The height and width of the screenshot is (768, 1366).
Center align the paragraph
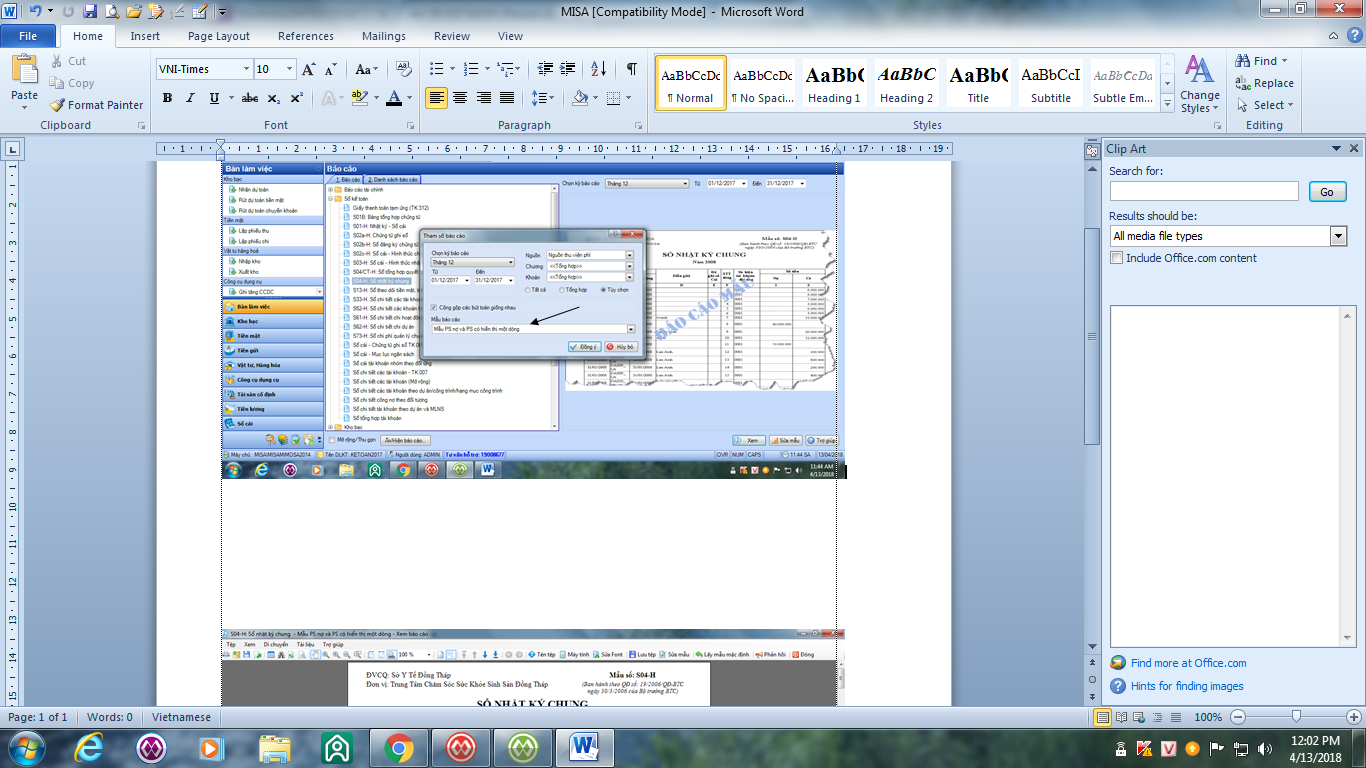point(460,98)
